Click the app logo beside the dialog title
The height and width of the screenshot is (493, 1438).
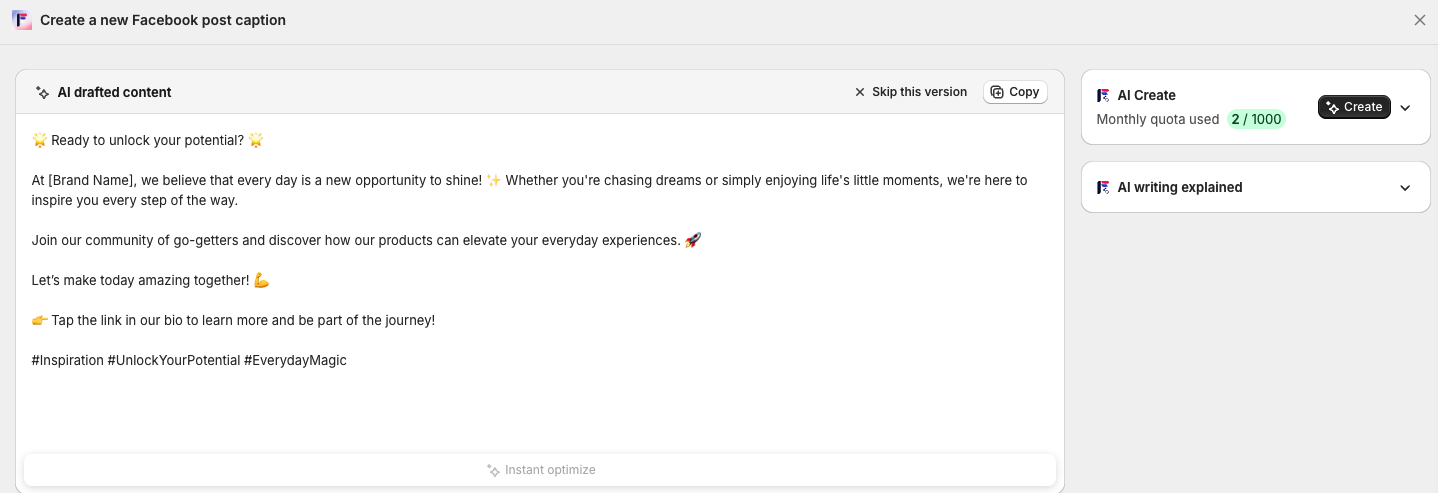click(x=21, y=20)
